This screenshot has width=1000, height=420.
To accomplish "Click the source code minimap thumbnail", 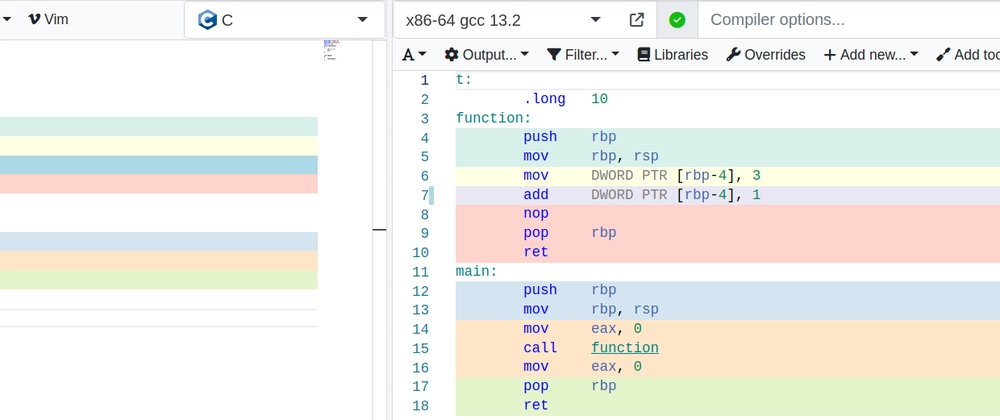I will tap(330, 50).
